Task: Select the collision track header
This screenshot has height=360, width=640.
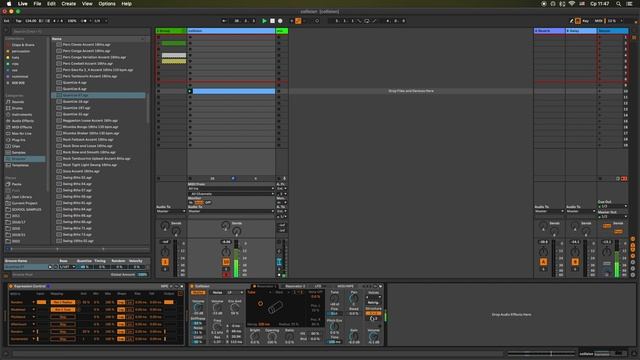Action: coord(231,31)
